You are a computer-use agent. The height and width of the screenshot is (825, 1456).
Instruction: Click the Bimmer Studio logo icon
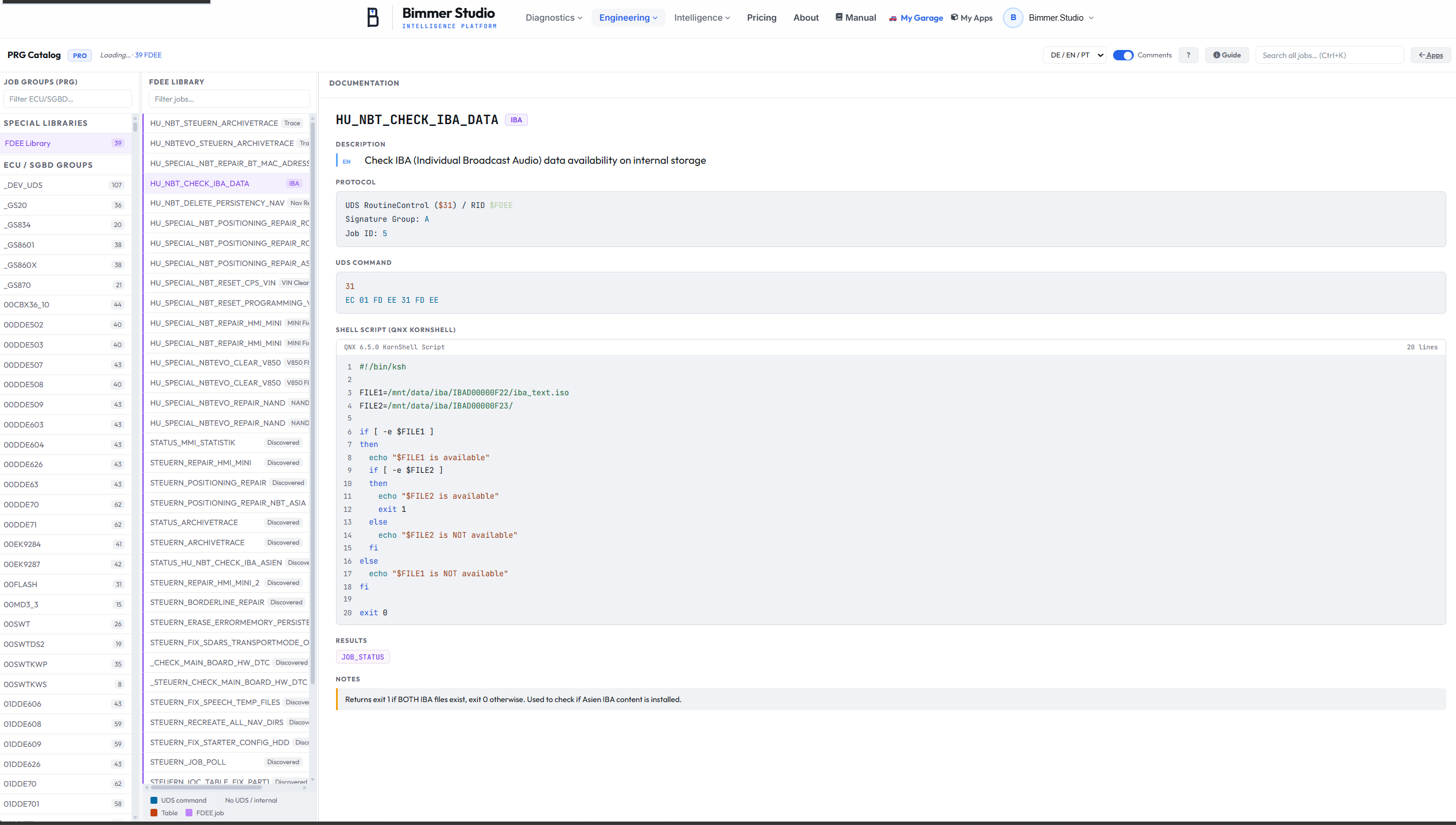tap(373, 17)
